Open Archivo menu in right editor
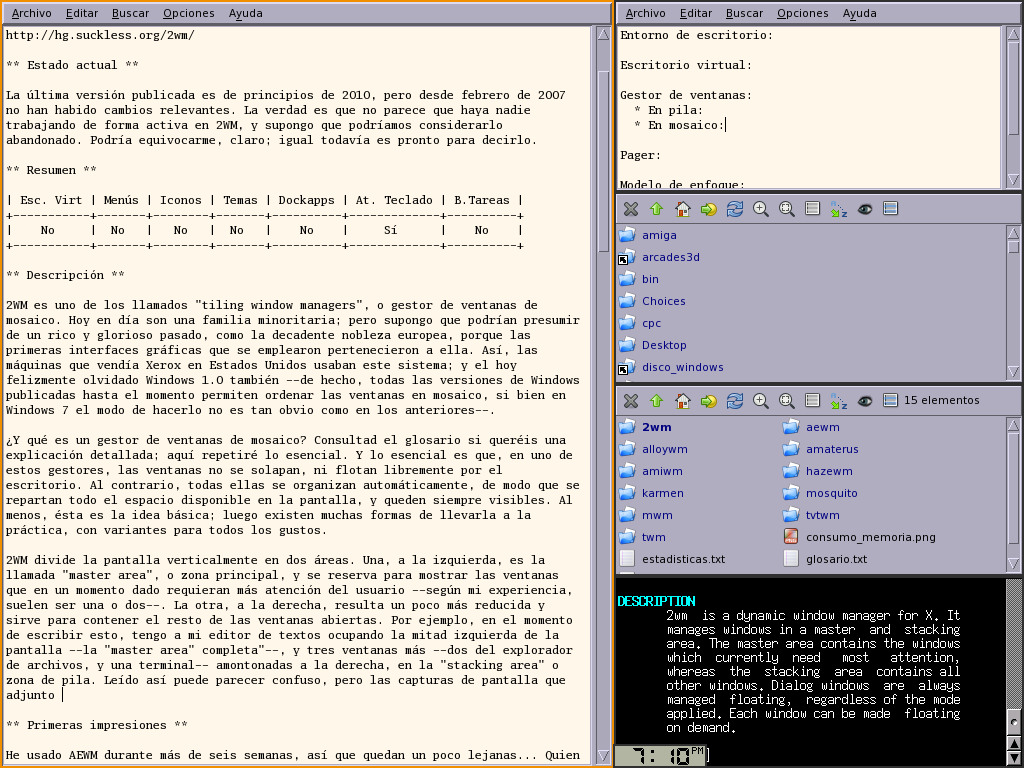 point(645,13)
